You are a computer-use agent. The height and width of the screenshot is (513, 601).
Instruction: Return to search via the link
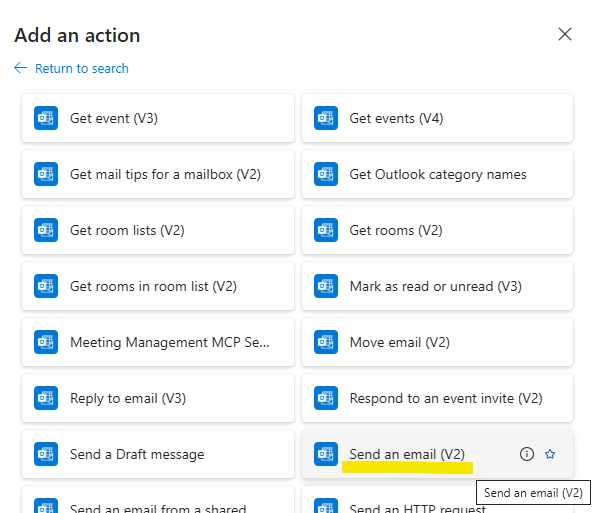click(81, 68)
